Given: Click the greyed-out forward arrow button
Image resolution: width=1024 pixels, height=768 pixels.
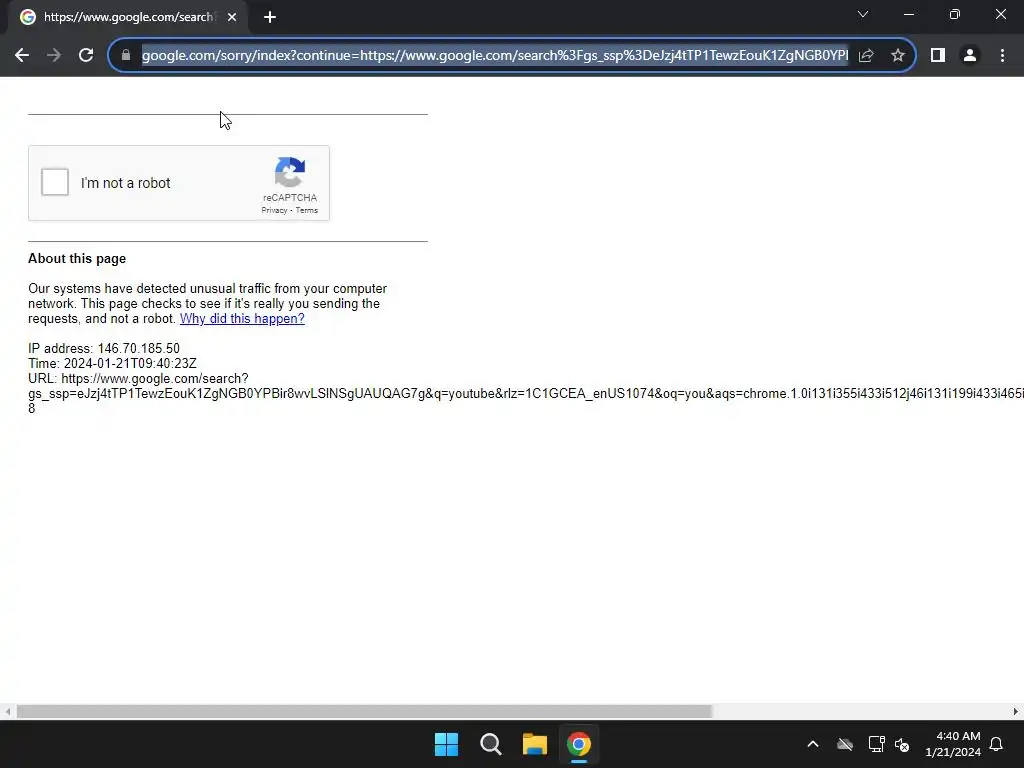Looking at the screenshot, I should pos(54,56).
